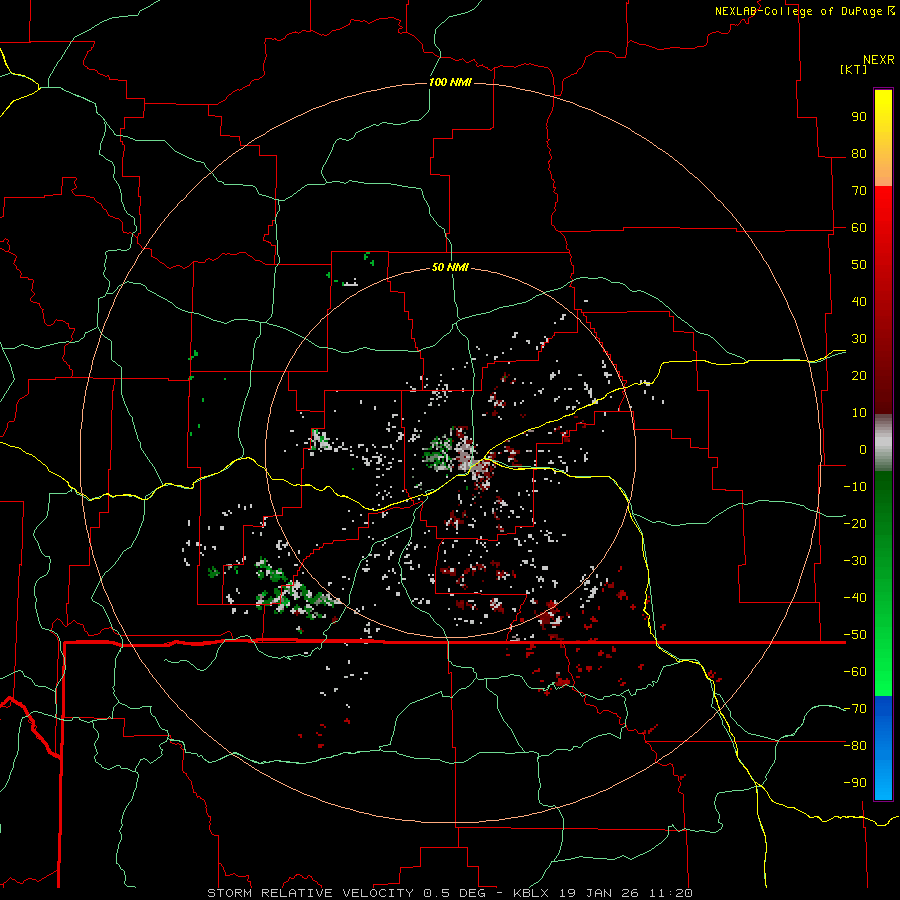Select the 30 value on the velocity scale
The image size is (900, 900).
(x=859, y=339)
